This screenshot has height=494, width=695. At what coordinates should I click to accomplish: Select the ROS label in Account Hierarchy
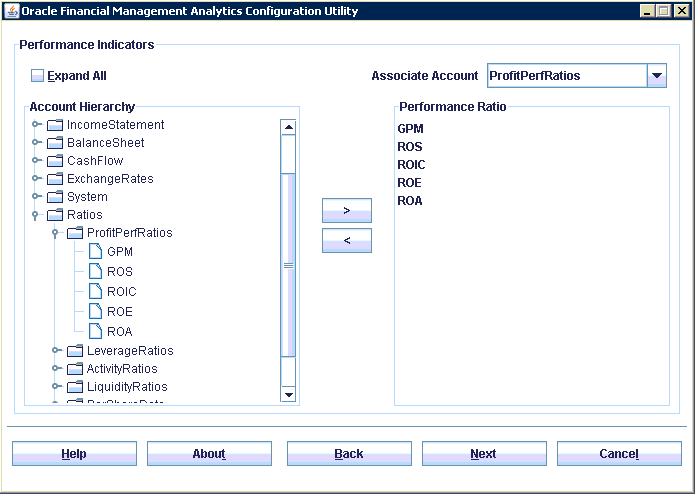pos(120,272)
